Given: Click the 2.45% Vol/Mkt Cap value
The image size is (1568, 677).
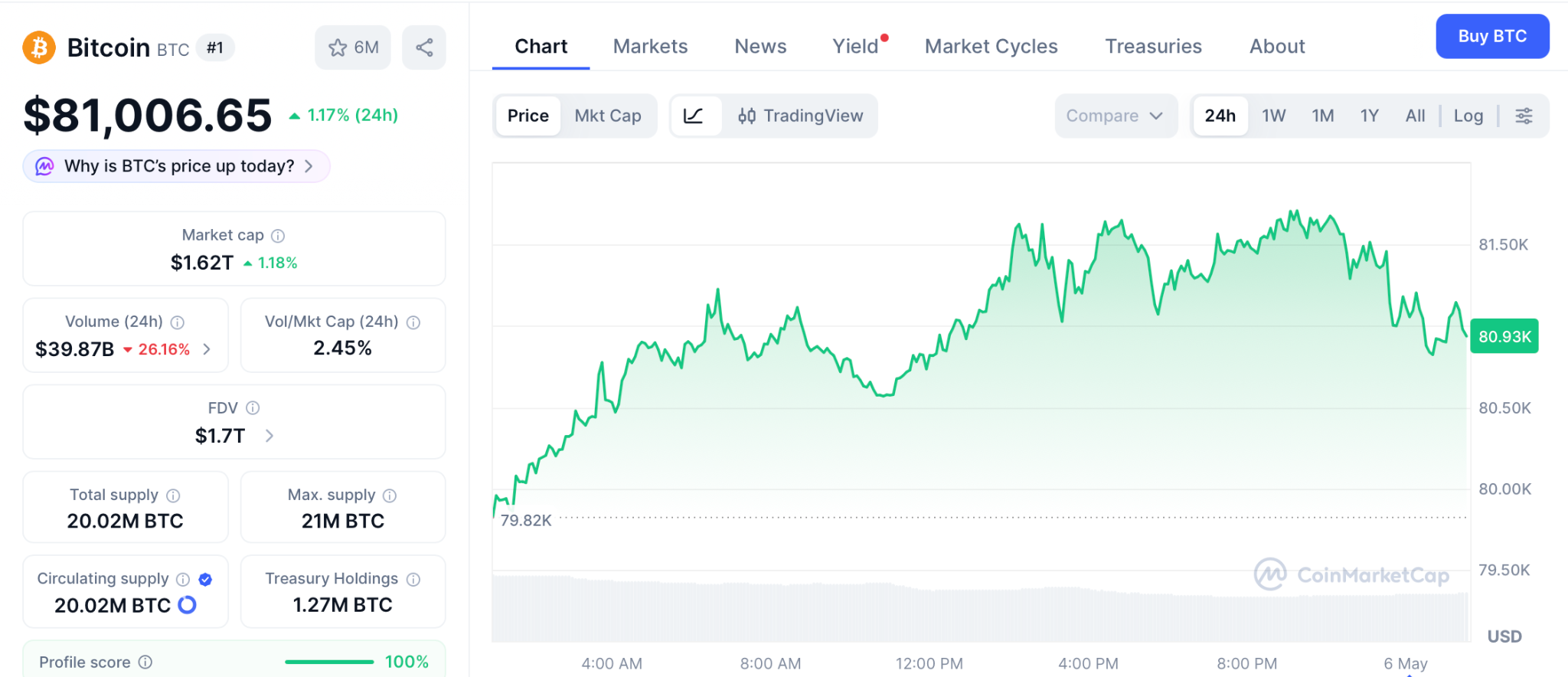Looking at the screenshot, I should point(343,348).
